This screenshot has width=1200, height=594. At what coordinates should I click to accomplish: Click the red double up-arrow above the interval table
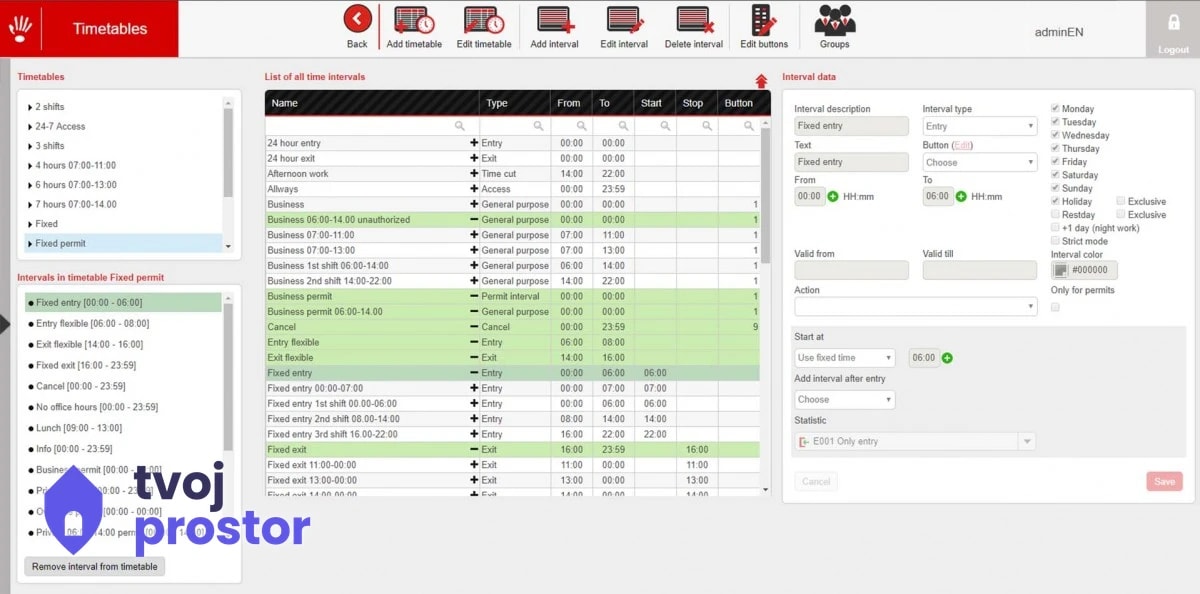point(761,81)
